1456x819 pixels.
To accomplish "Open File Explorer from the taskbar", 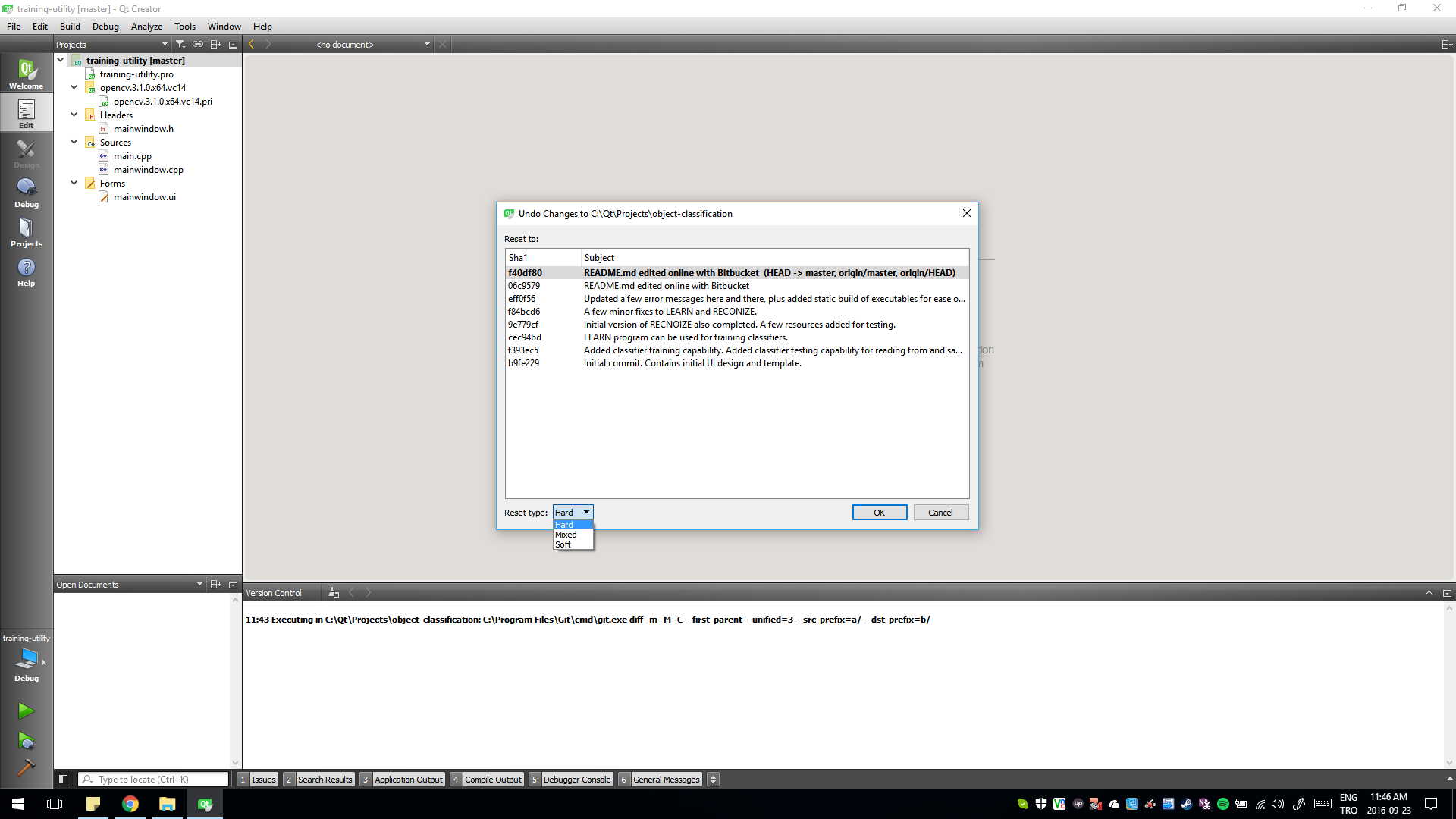I will tap(167, 804).
